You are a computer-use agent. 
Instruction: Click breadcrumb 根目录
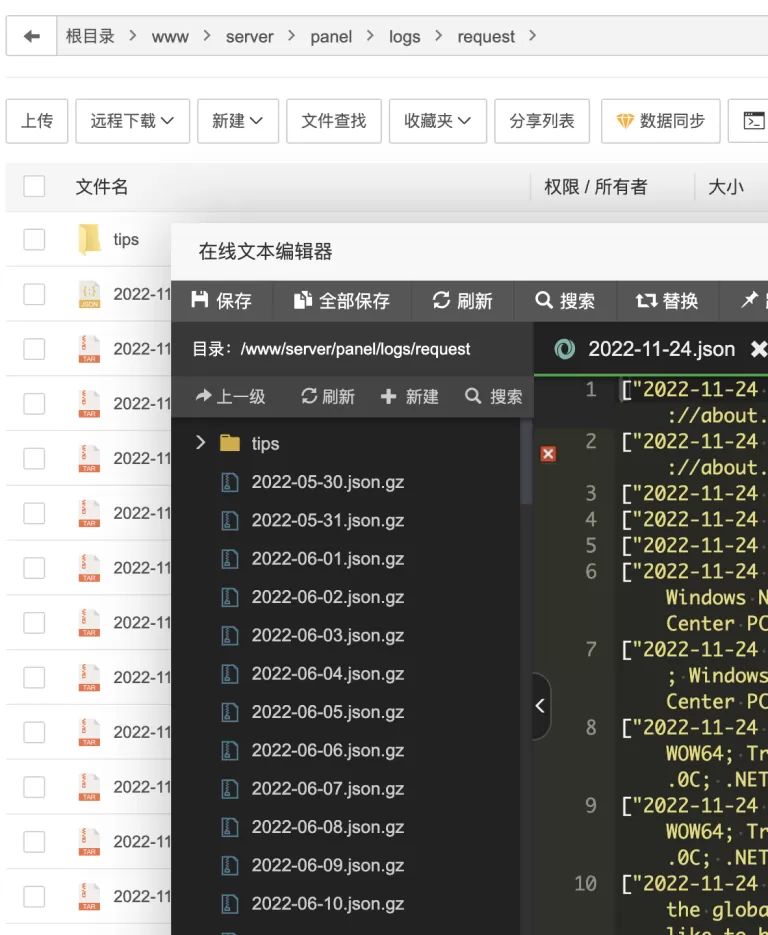pos(90,36)
